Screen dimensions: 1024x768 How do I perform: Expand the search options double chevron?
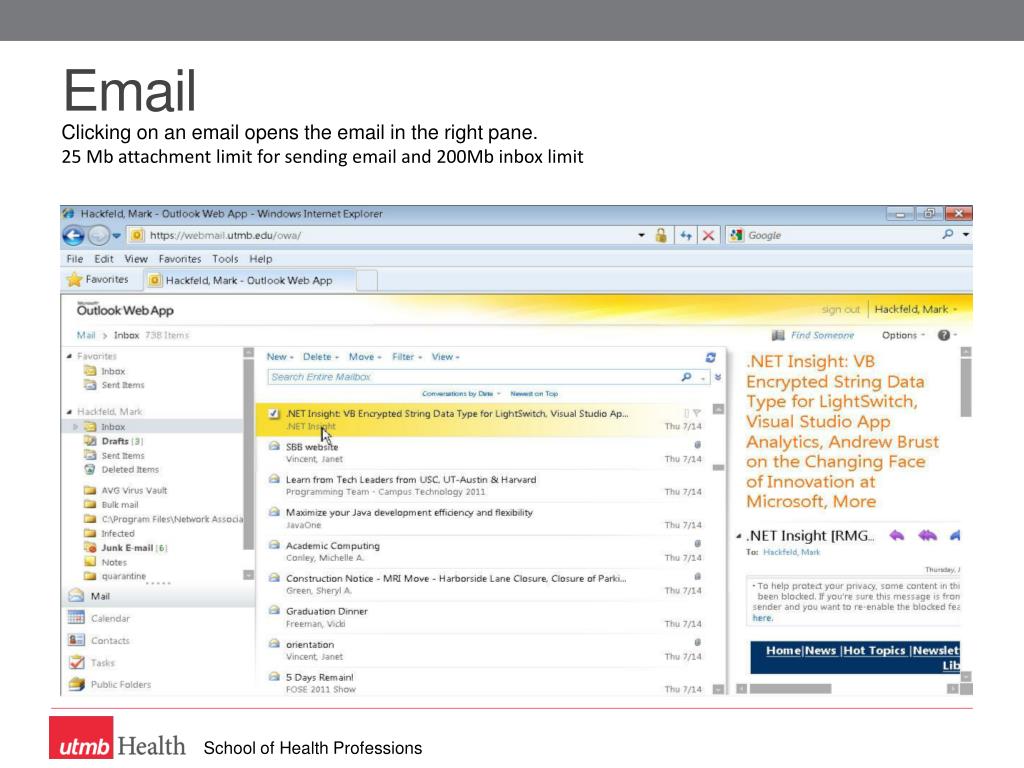[718, 377]
